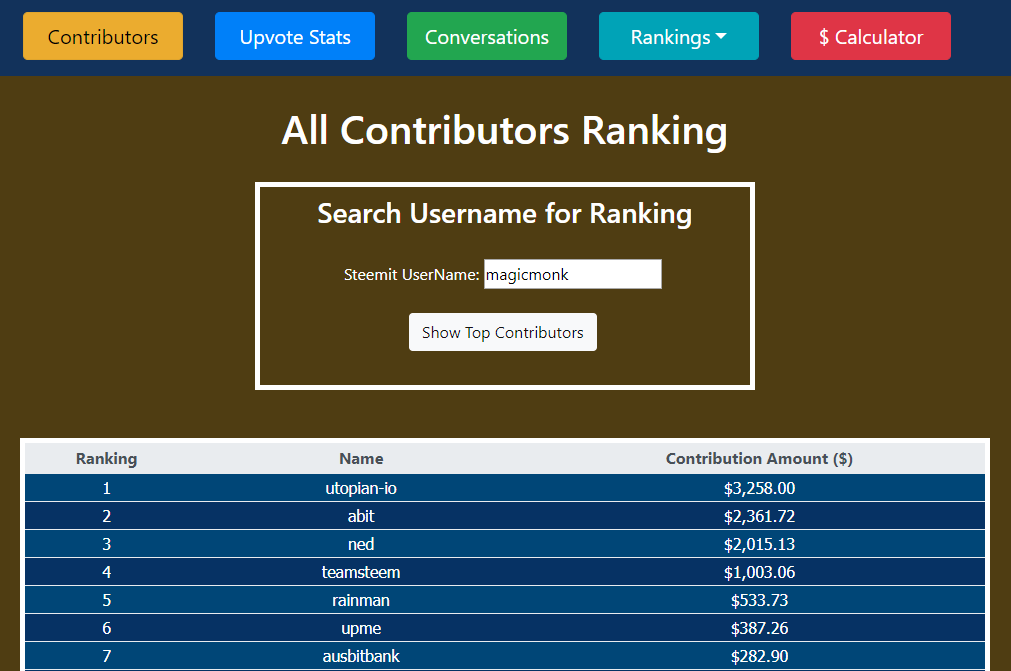Click the $387.26 contribution amount
The height and width of the screenshot is (671, 1011).
pos(759,628)
